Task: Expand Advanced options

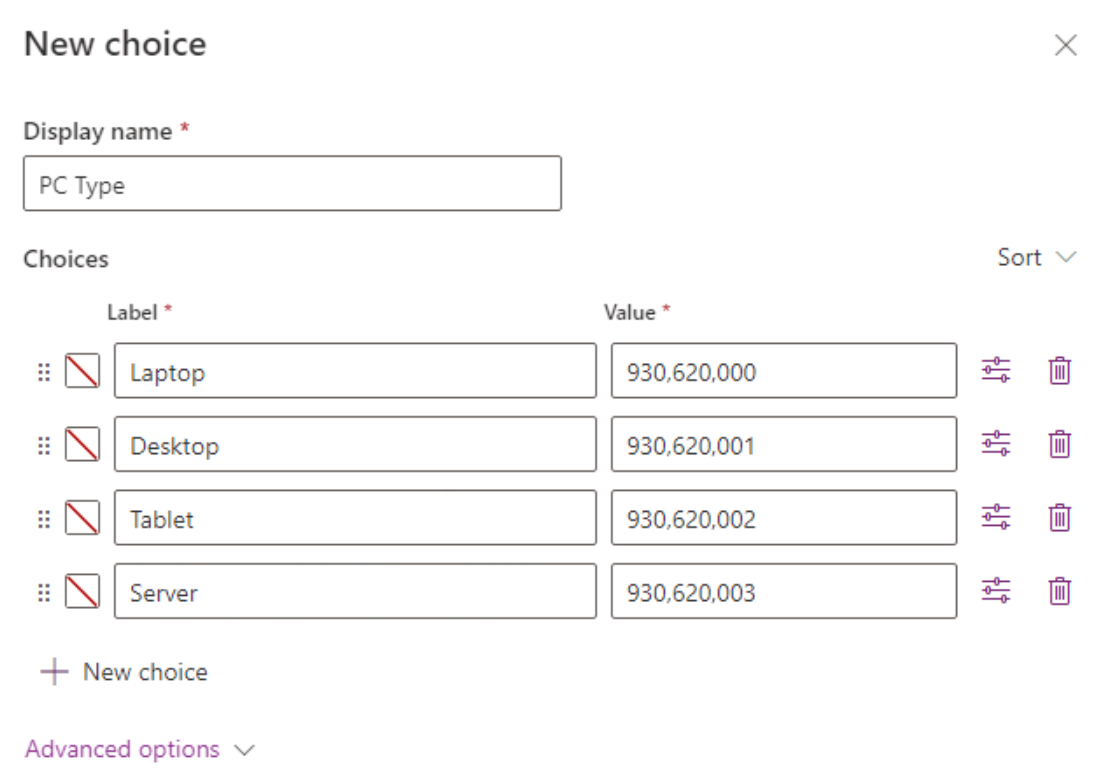Action: [140, 749]
